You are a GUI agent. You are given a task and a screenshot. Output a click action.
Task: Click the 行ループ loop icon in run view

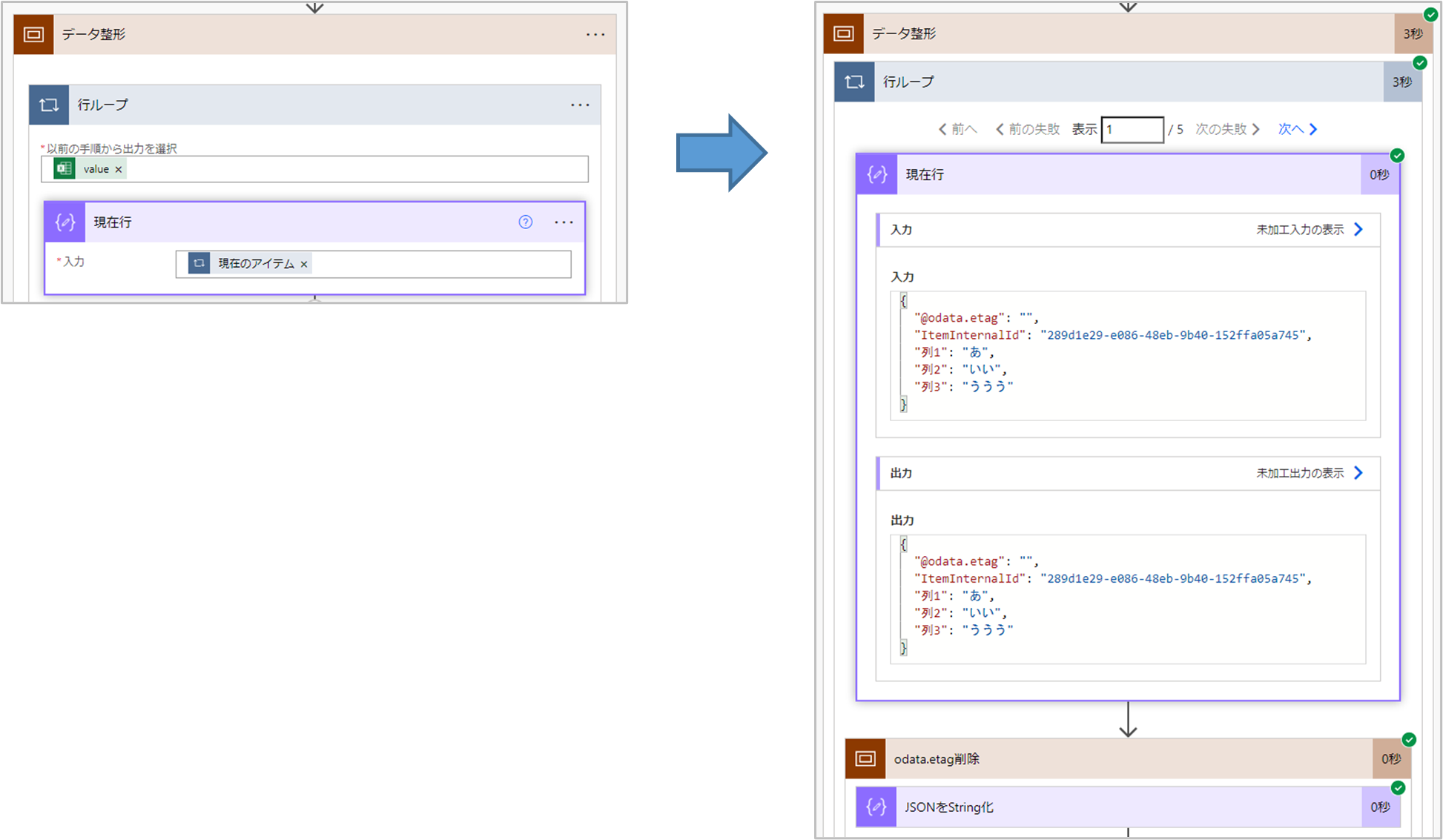(854, 82)
